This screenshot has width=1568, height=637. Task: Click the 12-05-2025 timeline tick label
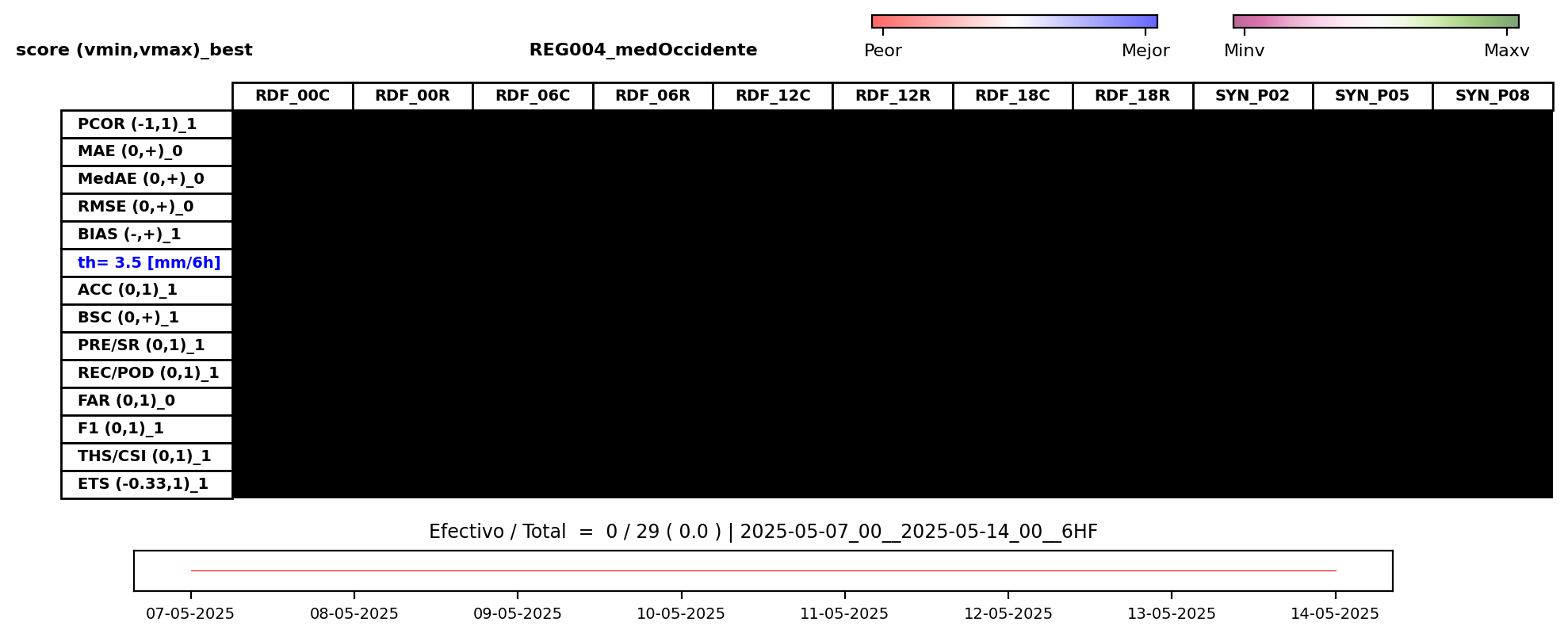(x=1008, y=614)
